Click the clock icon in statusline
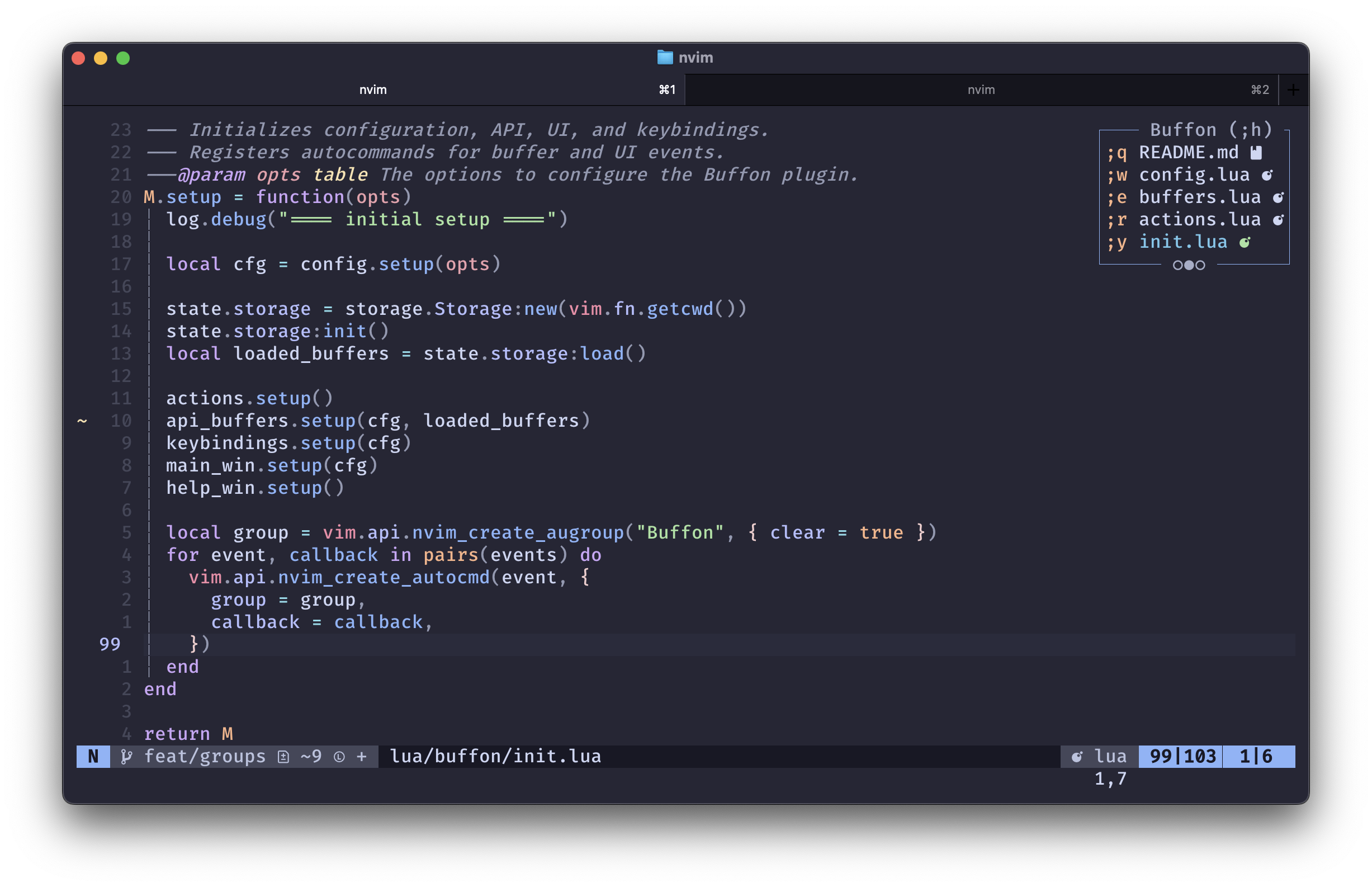 tap(339, 757)
